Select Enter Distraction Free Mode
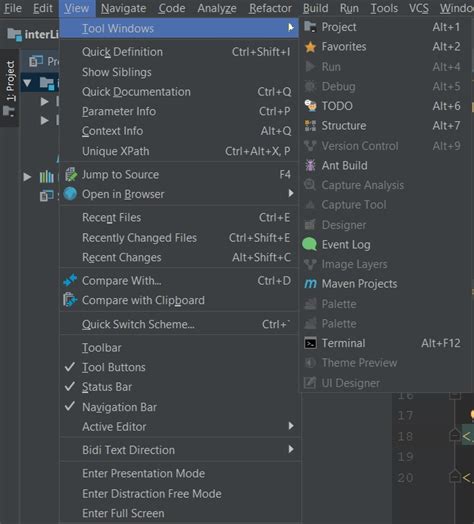This screenshot has width=474, height=524. pos(181,493)
